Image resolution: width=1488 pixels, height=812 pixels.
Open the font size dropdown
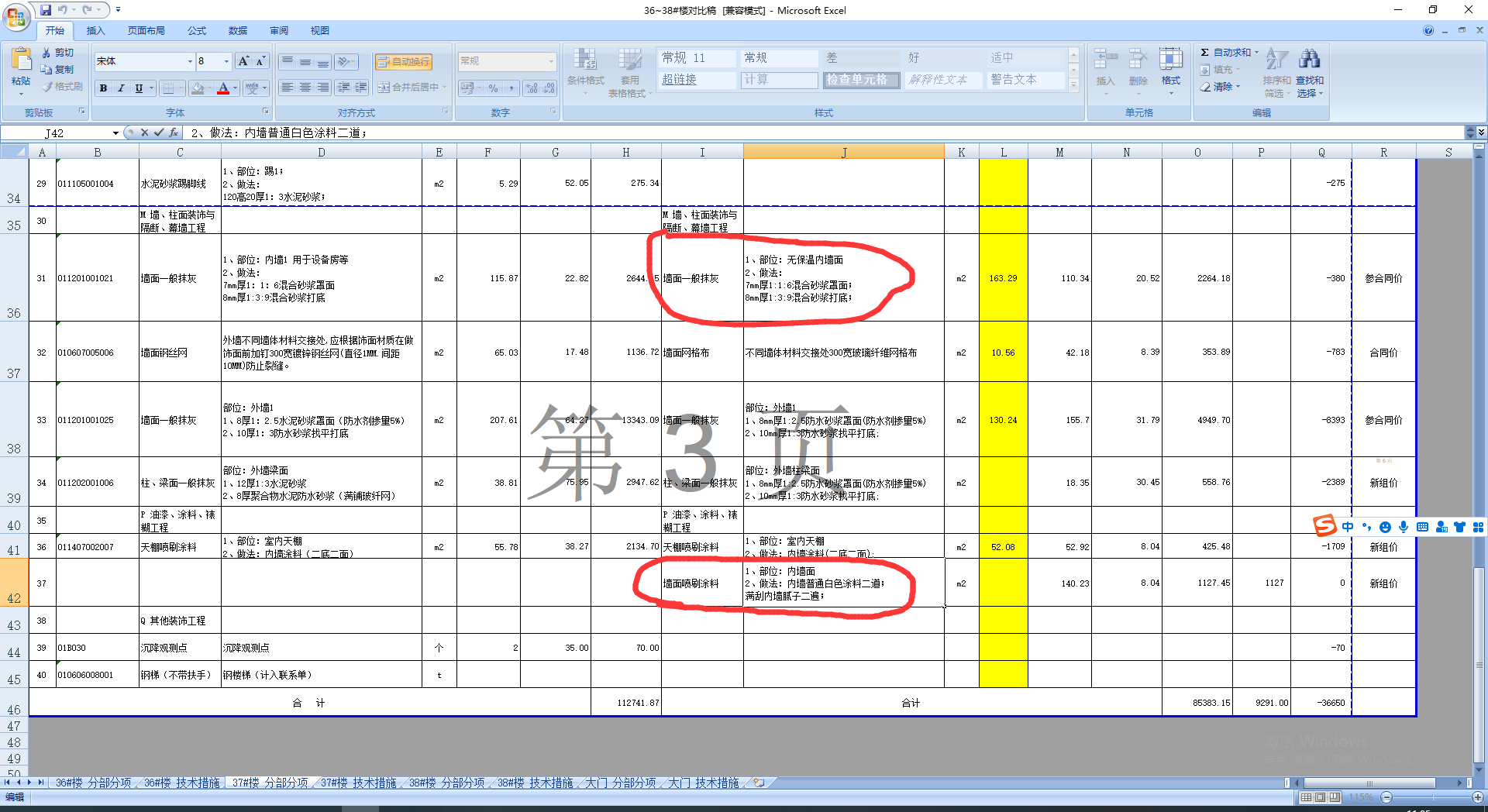click(x=226, y=61)
